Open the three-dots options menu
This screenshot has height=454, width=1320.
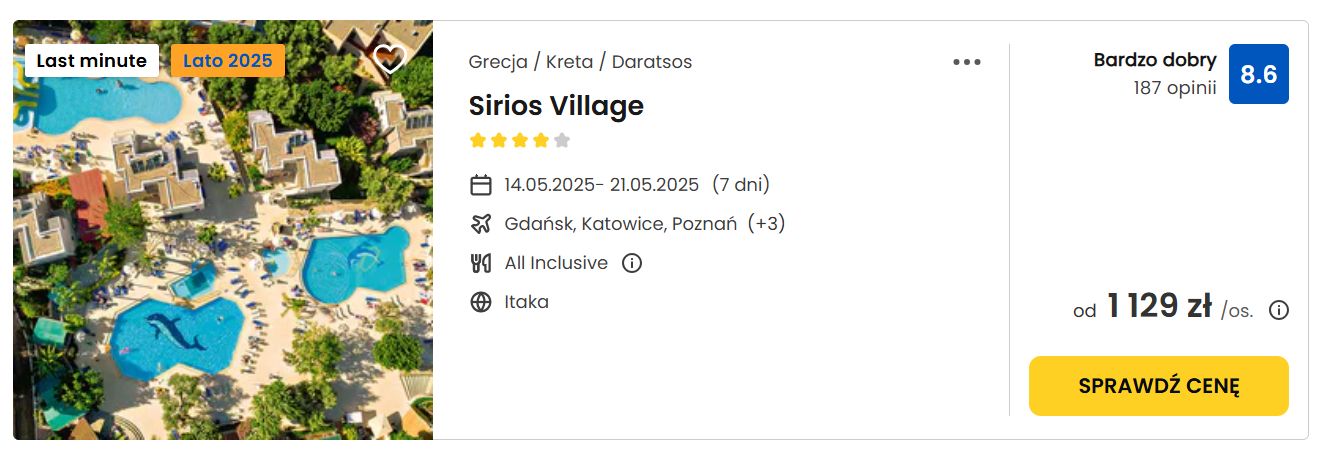pyautogui.click(x=967, y=62)
